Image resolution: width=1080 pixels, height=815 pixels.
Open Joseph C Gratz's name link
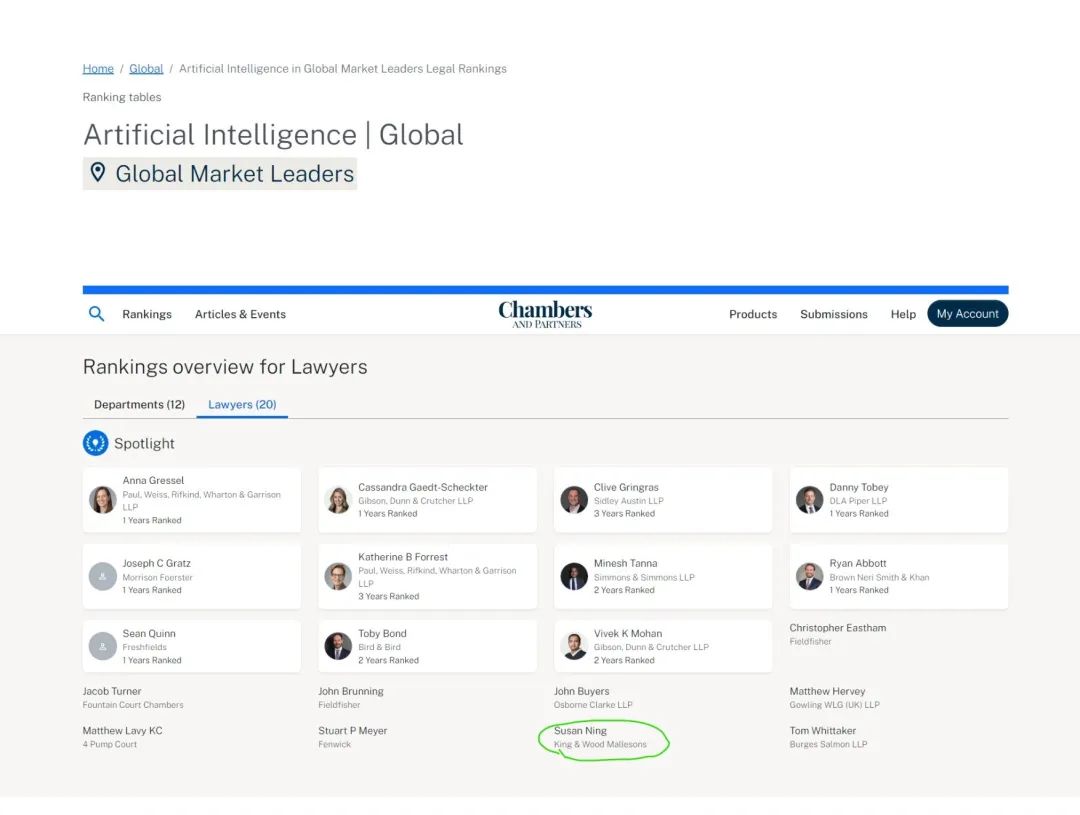coord(156,563)
